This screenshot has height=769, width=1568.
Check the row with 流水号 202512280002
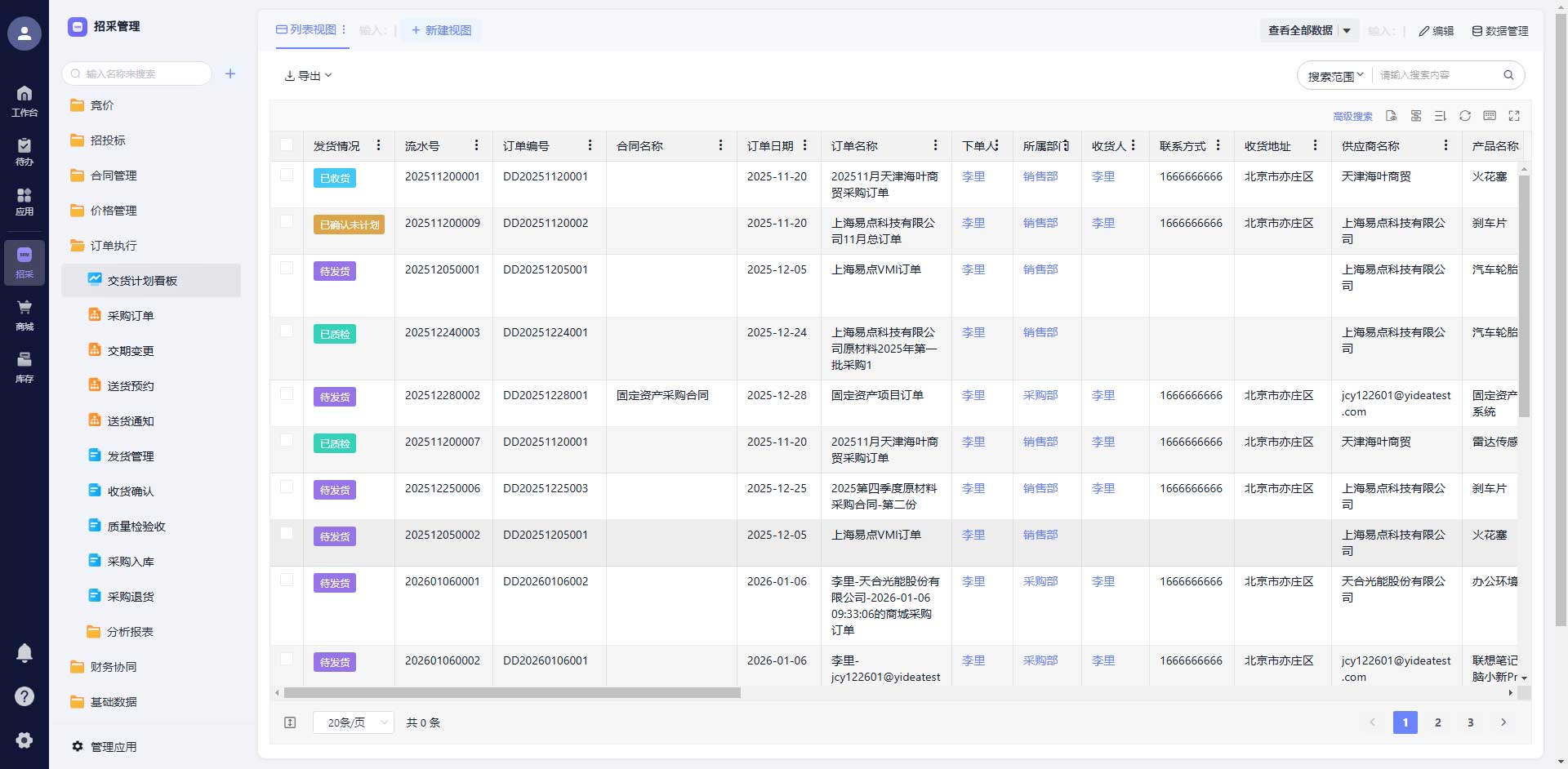coord(287,393)
